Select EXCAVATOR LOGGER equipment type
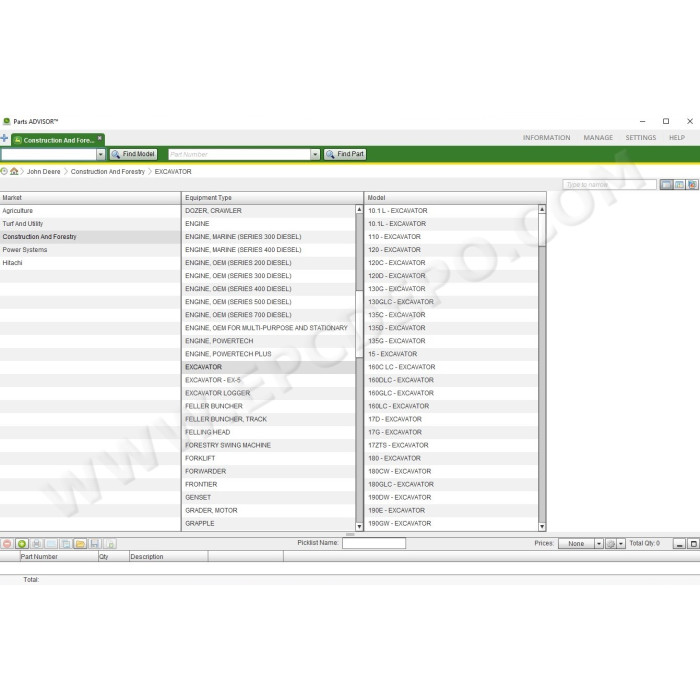Image resolution: width=700 pixels, height=700 pixels. pos(269,393)
